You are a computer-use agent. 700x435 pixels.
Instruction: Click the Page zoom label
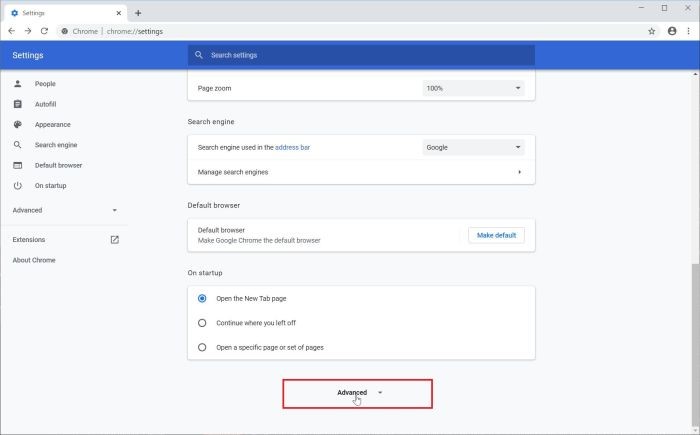[x=214, y=88]
